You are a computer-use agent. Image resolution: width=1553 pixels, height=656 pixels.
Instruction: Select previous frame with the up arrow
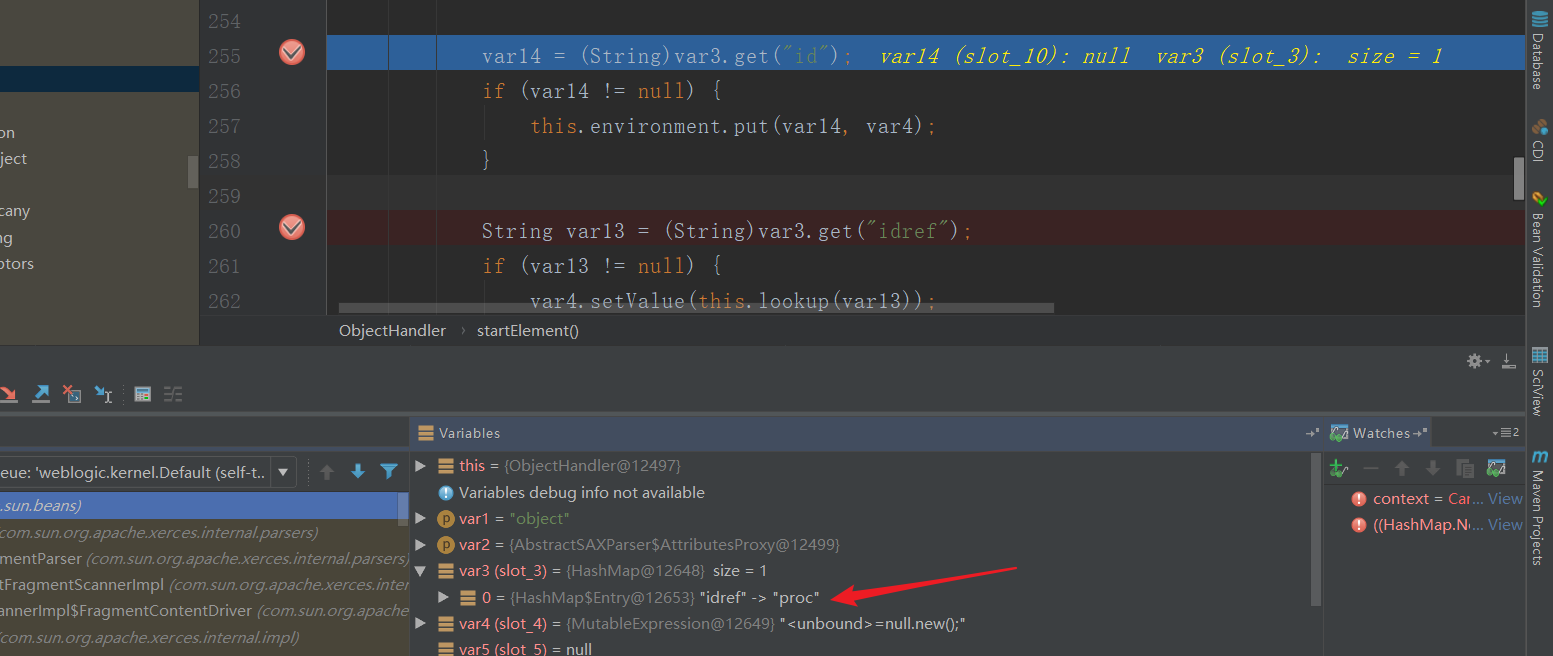tap(327, 471)
